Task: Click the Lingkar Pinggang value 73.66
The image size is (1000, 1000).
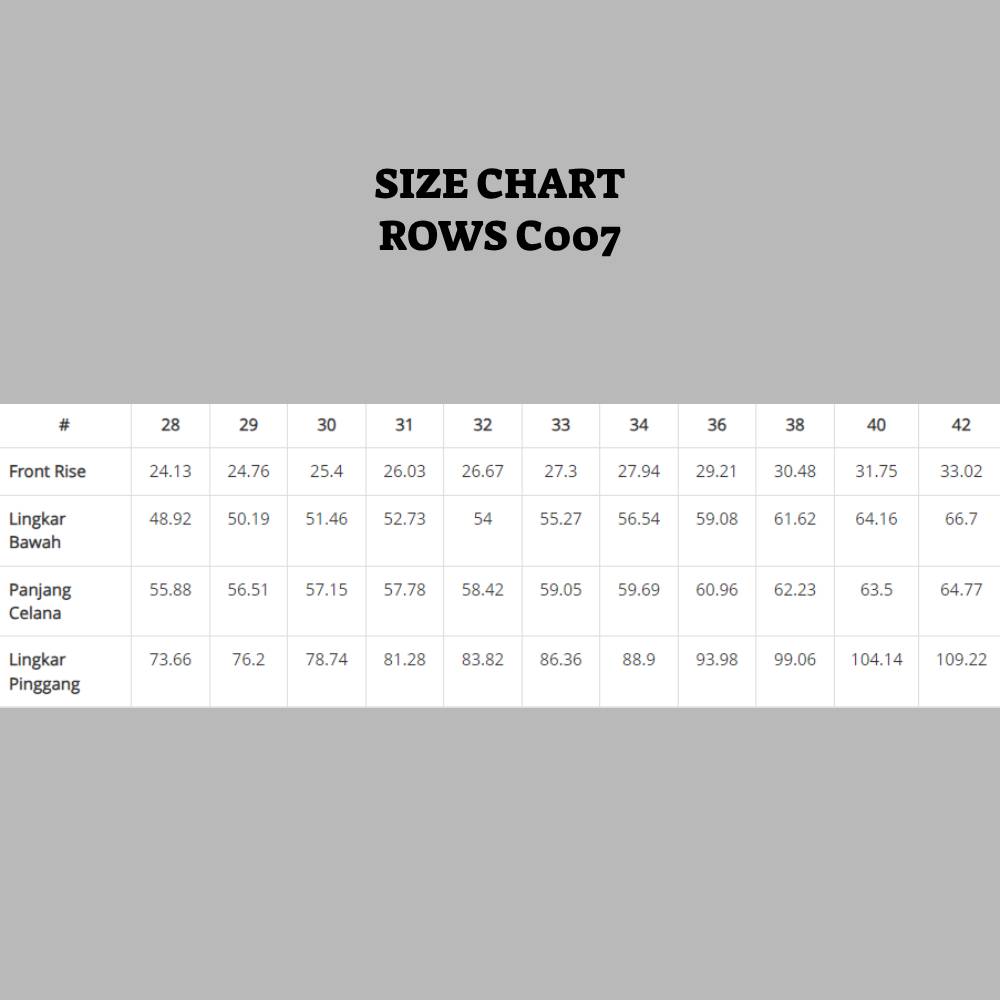Action: tap(170, 660)
